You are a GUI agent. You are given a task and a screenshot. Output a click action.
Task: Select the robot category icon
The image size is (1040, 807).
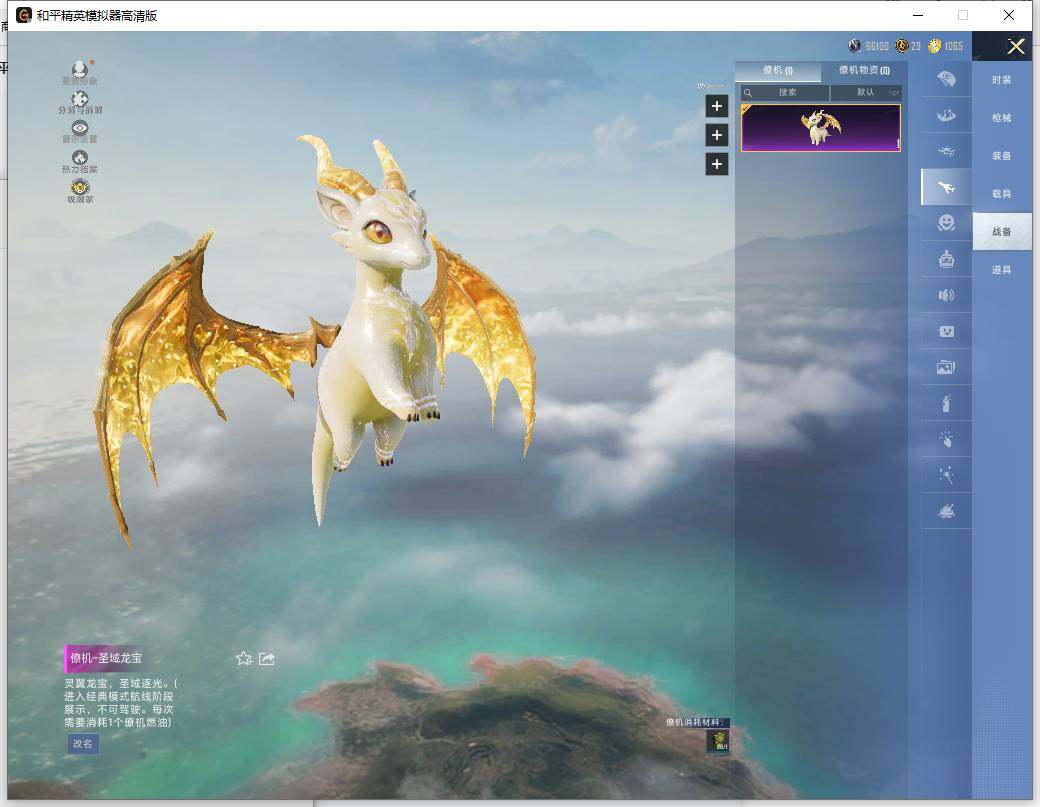point(946,260)
